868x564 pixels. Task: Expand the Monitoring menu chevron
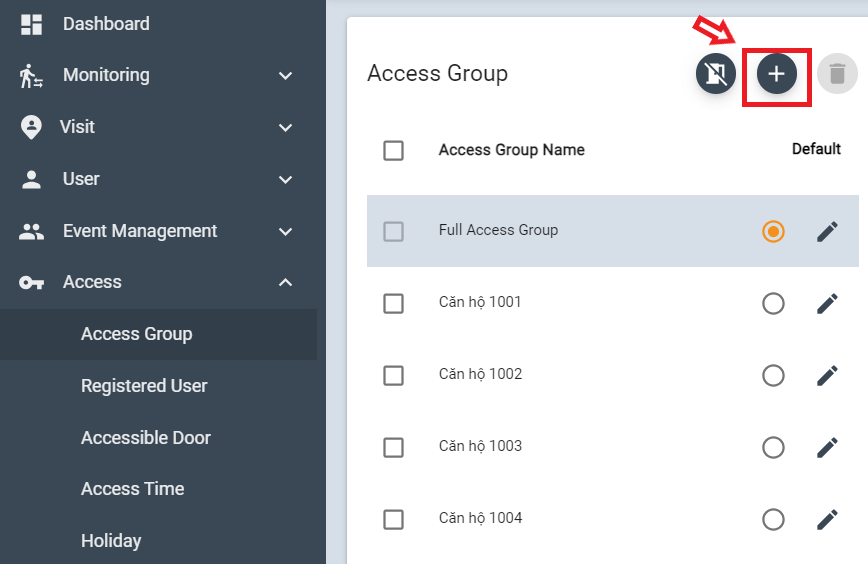coord(285,76)
